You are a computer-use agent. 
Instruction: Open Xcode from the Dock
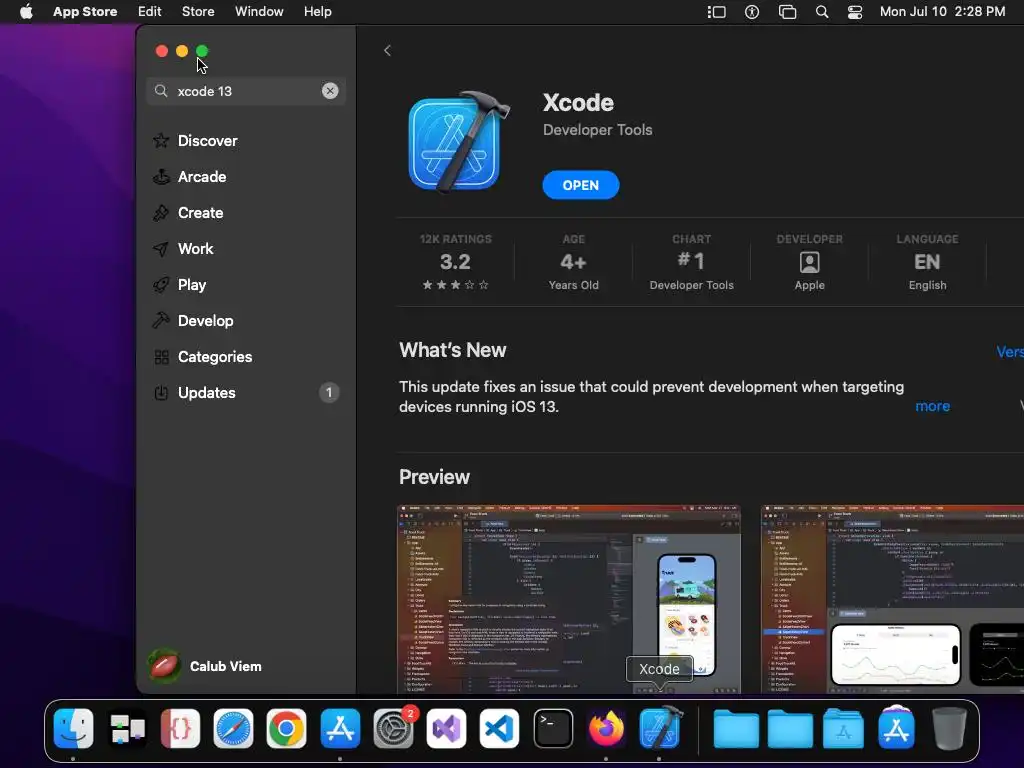[660, 728]
